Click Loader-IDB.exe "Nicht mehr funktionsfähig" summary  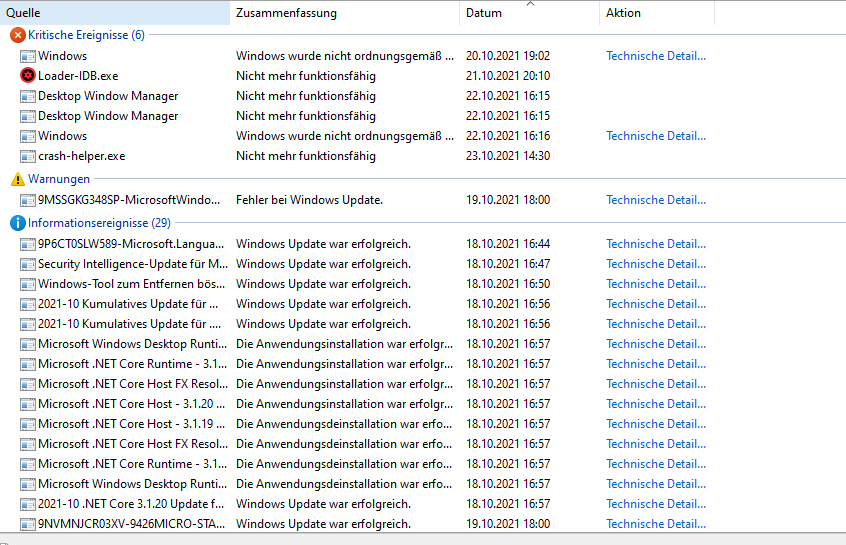coord(306,76)
